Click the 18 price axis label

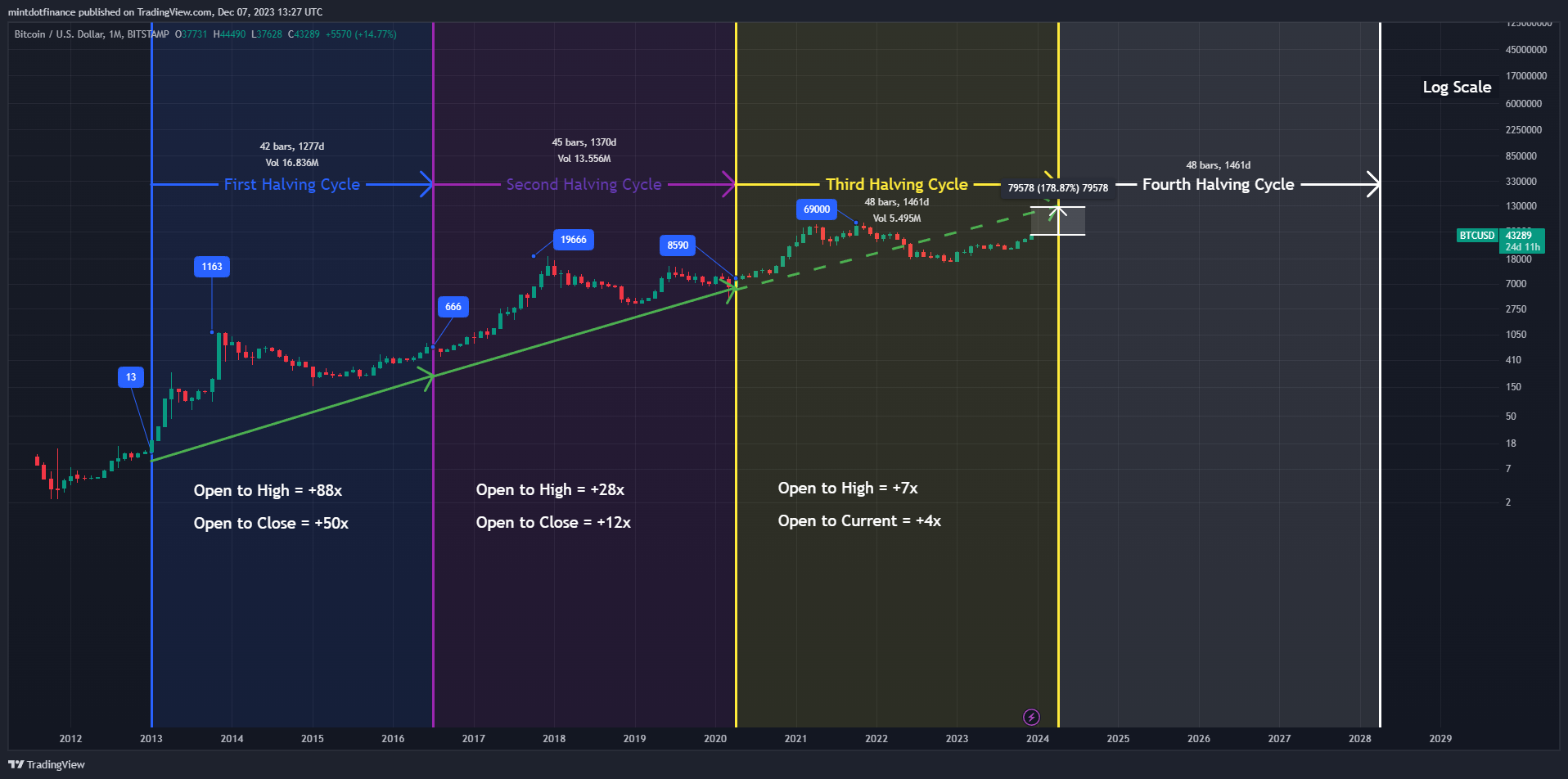[1511, 444]
